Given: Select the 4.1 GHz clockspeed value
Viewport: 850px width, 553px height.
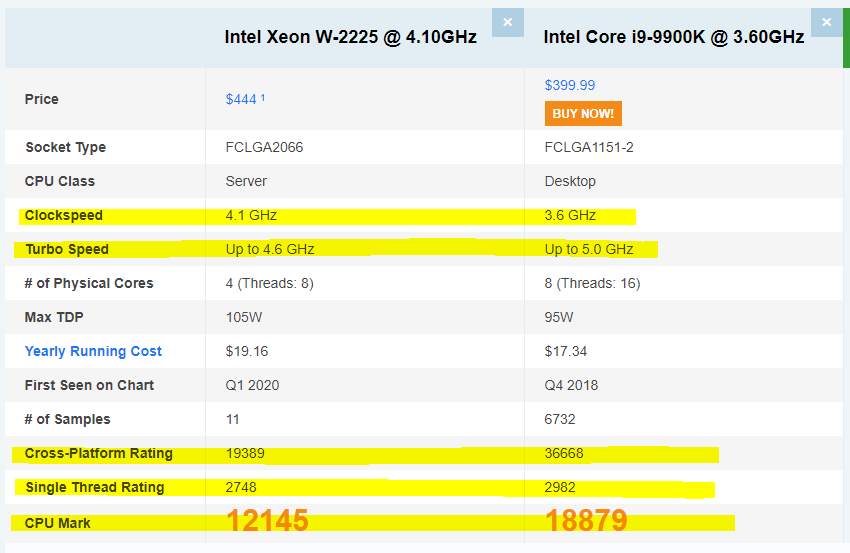Looking at the screenshot, I should coord(251,215).
